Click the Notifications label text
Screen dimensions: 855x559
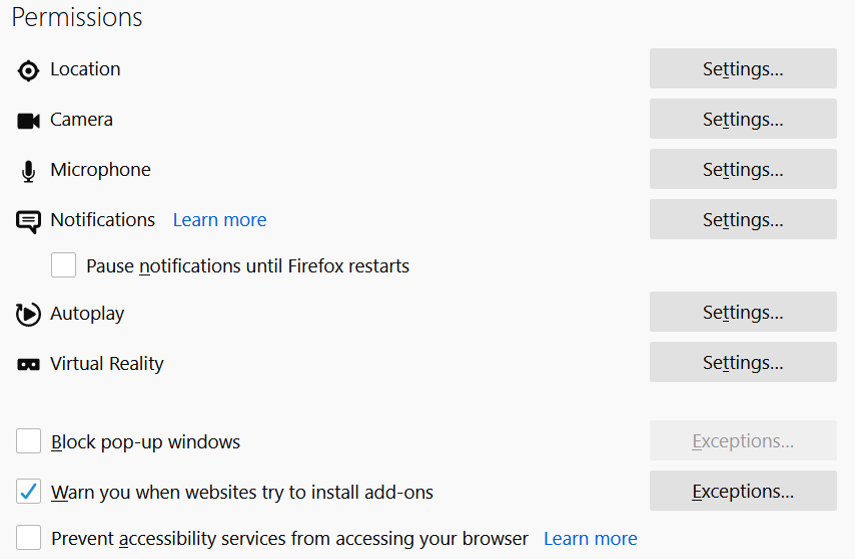click(x=103, y=220)
